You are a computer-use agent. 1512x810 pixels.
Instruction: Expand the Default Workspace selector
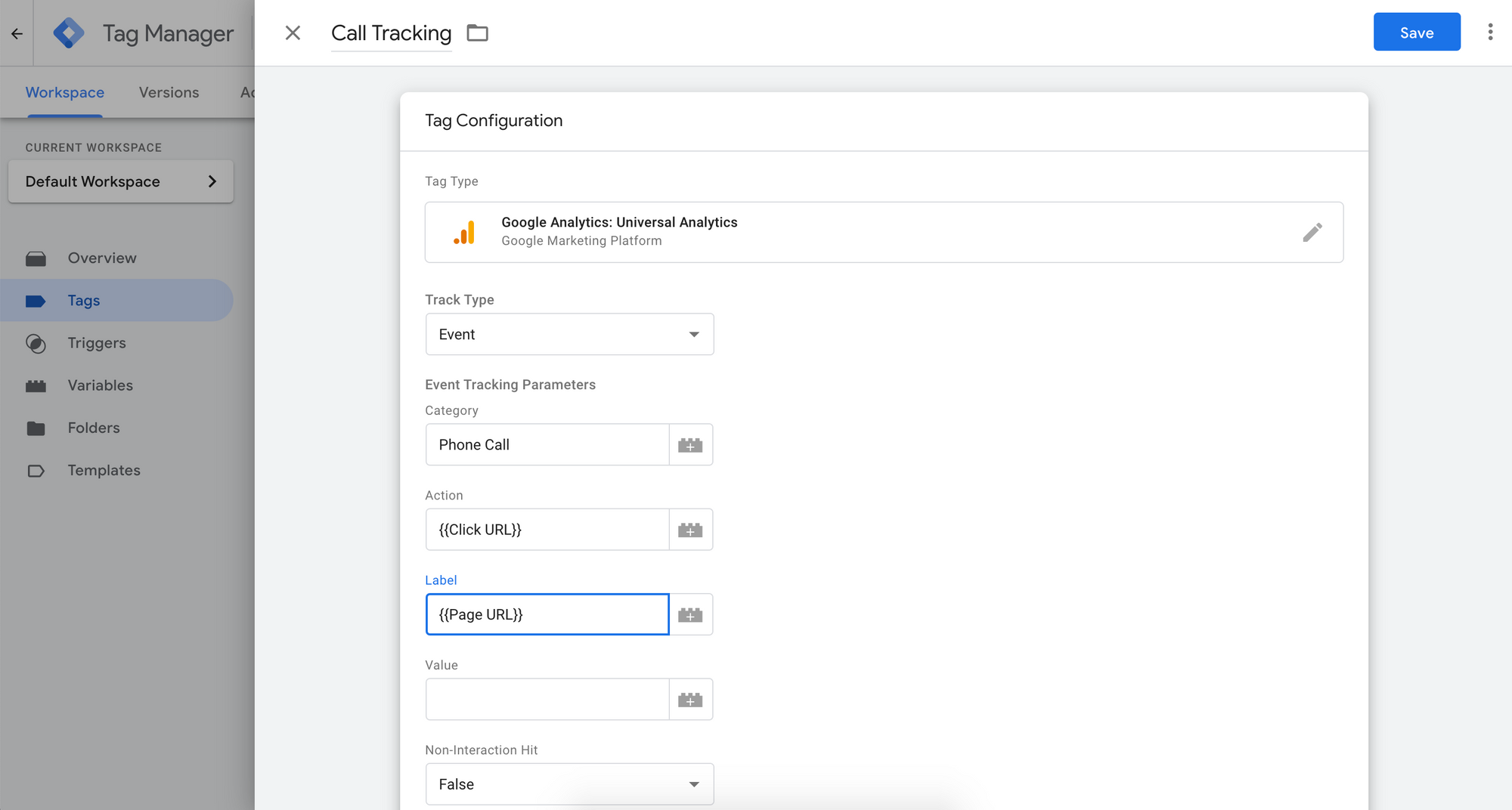tap(121, 181)
